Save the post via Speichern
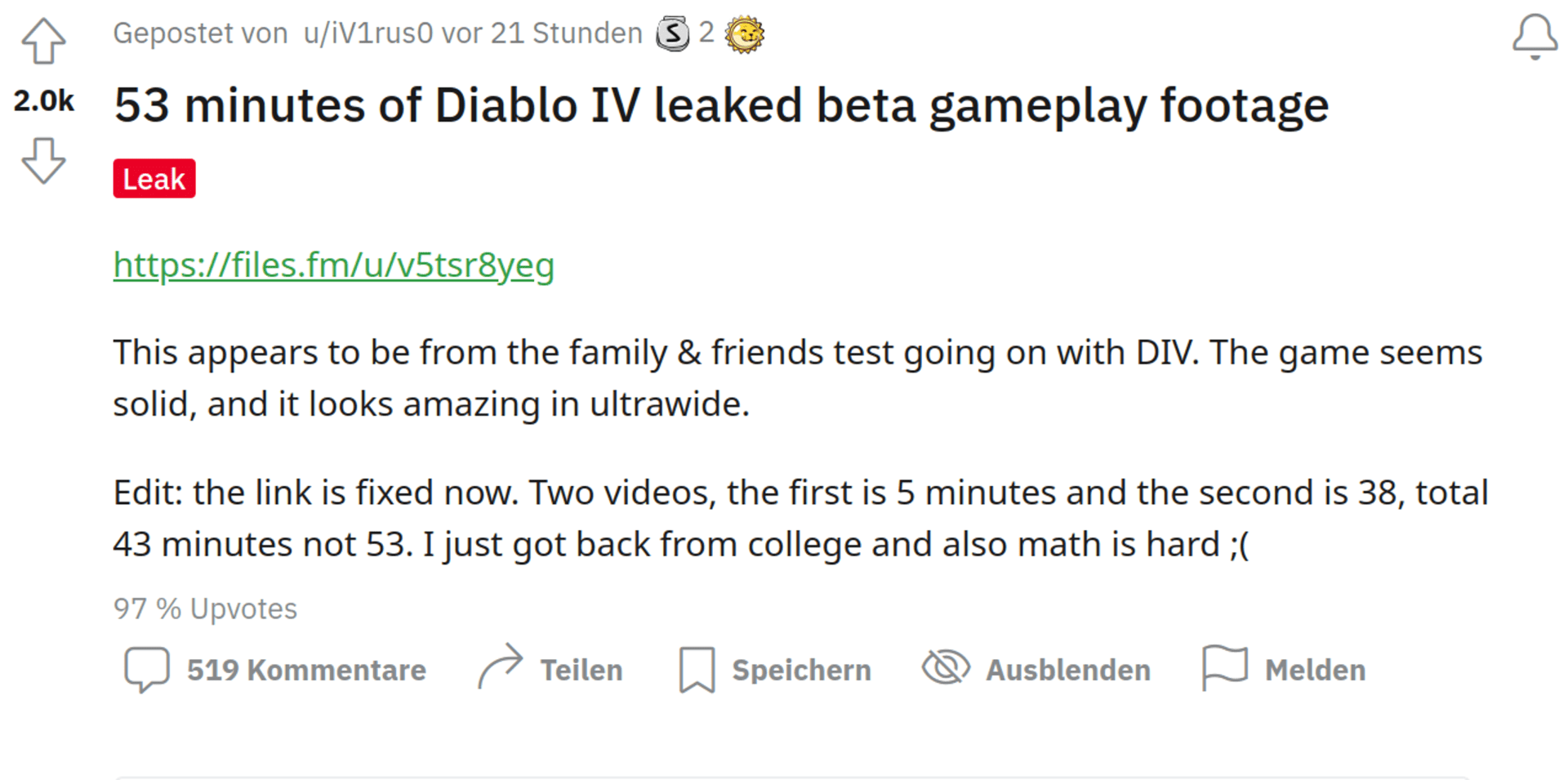Screen dimensions: 1568x780 click(801, 670)
